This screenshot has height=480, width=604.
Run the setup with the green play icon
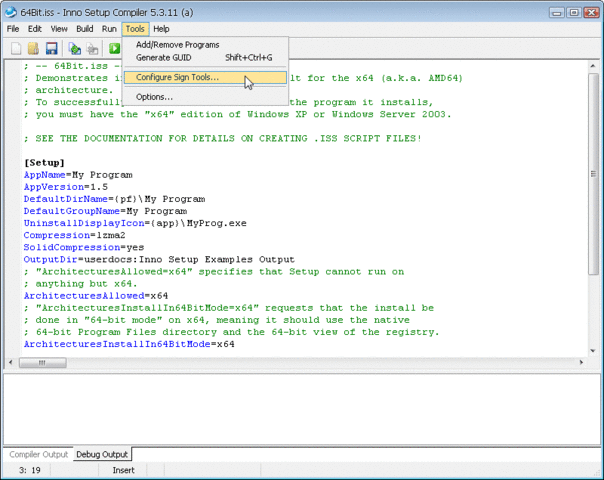point(114,49)
